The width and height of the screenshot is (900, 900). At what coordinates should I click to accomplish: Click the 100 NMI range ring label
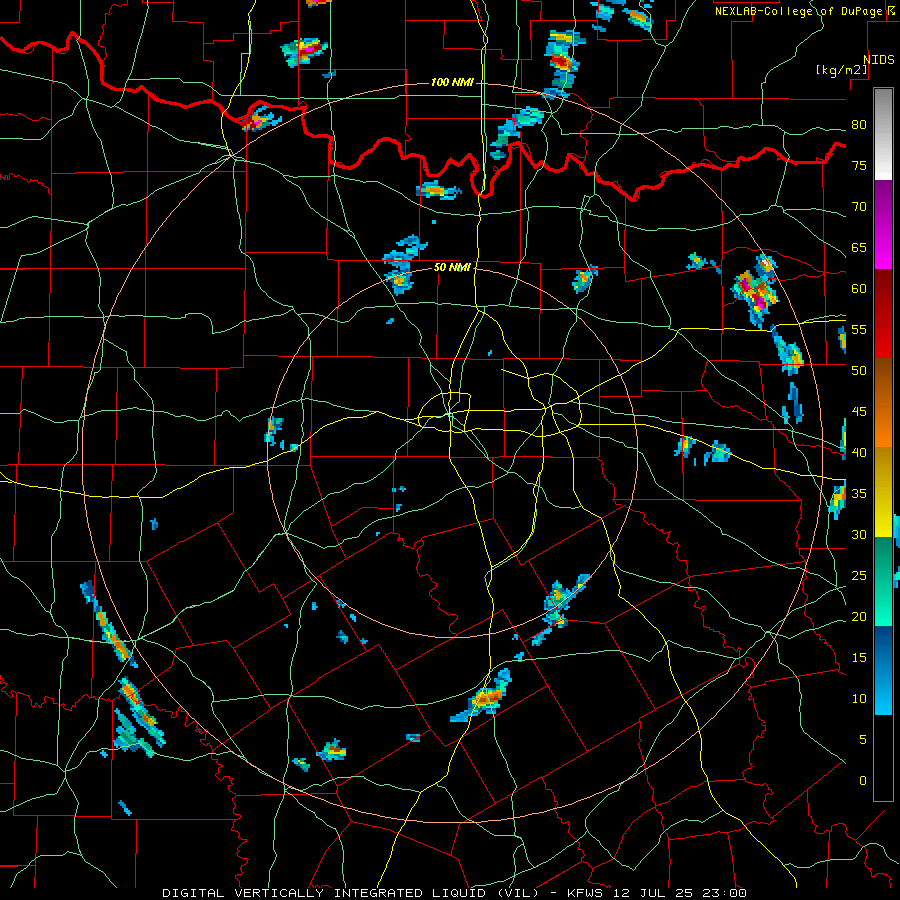pyautogui.click(x=452, y=83)
